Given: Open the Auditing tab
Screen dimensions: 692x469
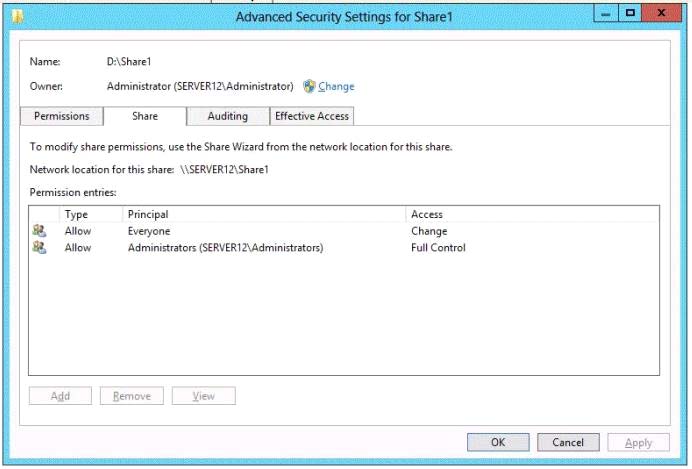Looking at the screenshot, I should pyautogui.click(x=228, y=116).
